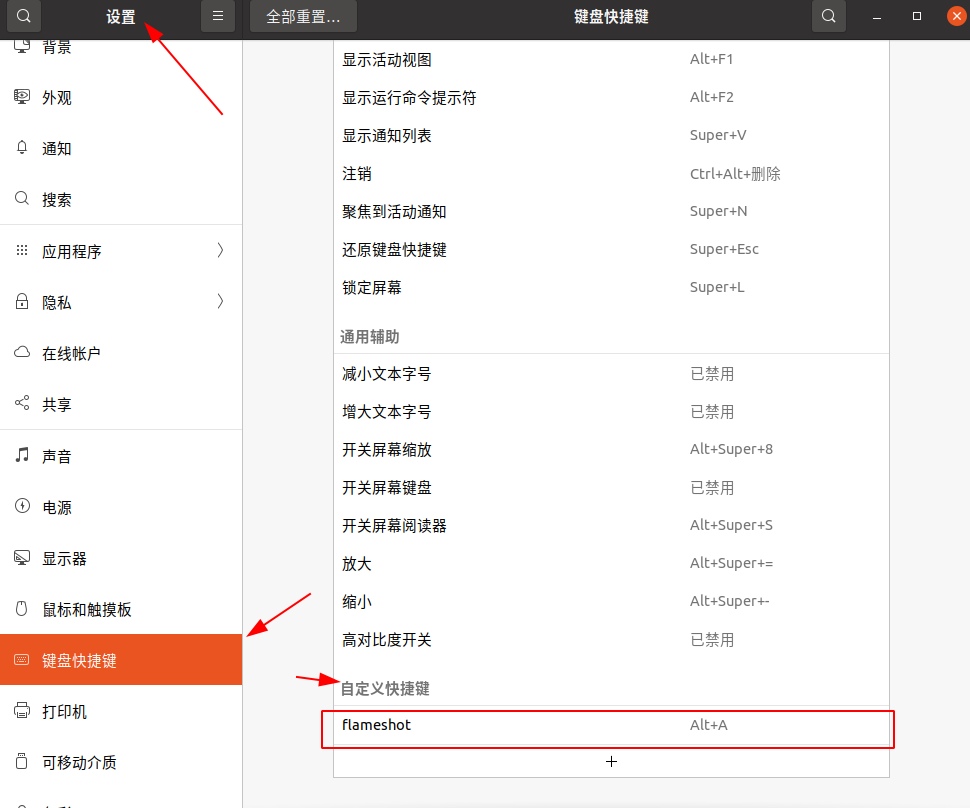Click the Super+L shortcut value
Image resolution: width=970 pixels, height=808 pixels.
(717, 287)
